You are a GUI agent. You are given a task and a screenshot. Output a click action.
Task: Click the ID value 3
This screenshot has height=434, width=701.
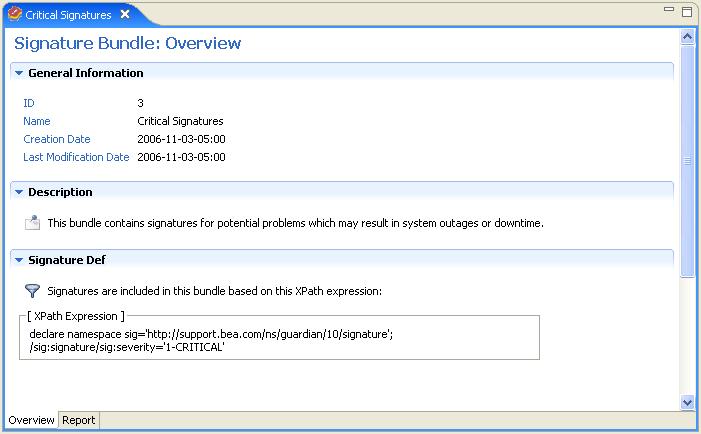click(140, 103)
